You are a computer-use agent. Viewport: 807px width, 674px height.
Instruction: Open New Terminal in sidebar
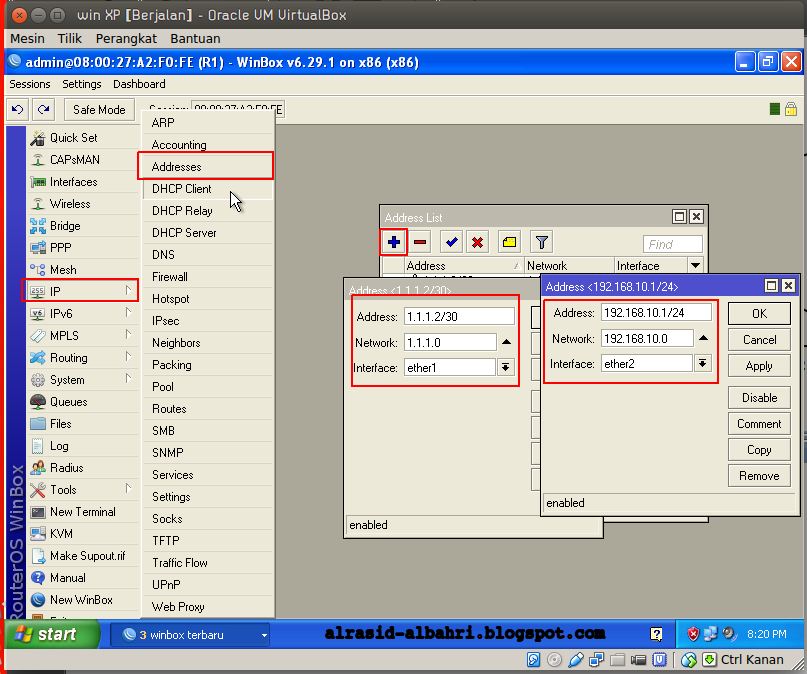coord(82,512)
